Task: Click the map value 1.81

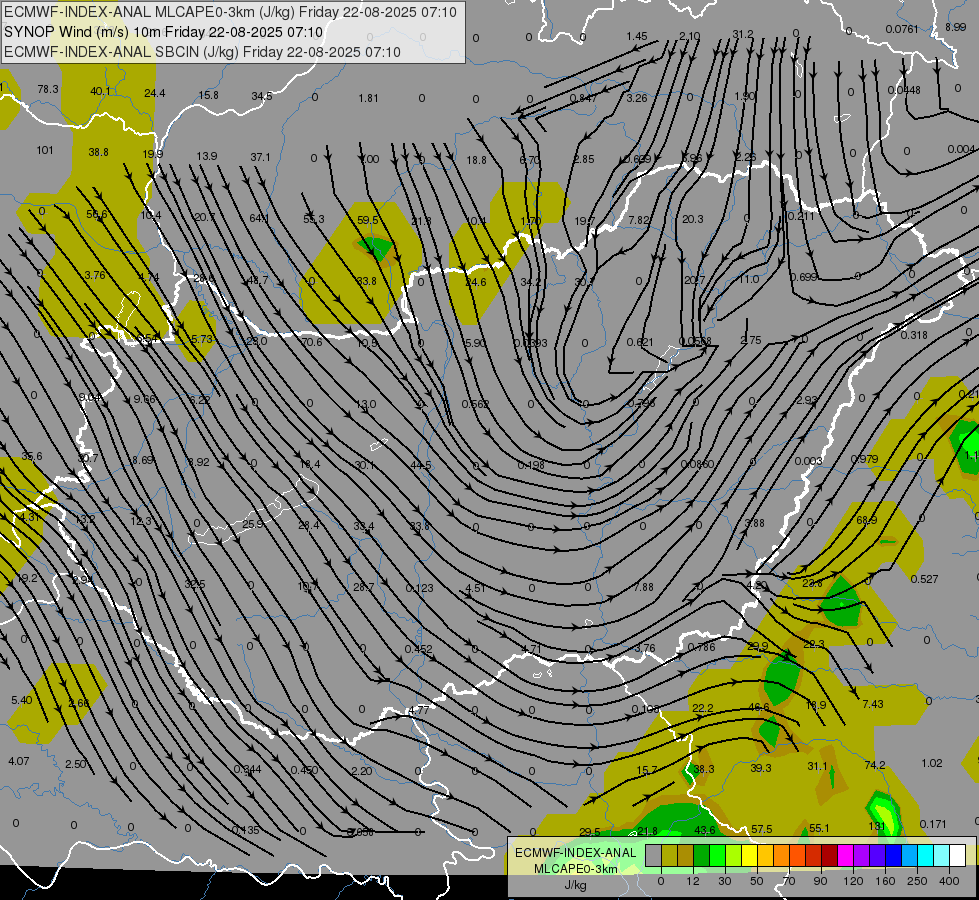Action: click(368, 98)
